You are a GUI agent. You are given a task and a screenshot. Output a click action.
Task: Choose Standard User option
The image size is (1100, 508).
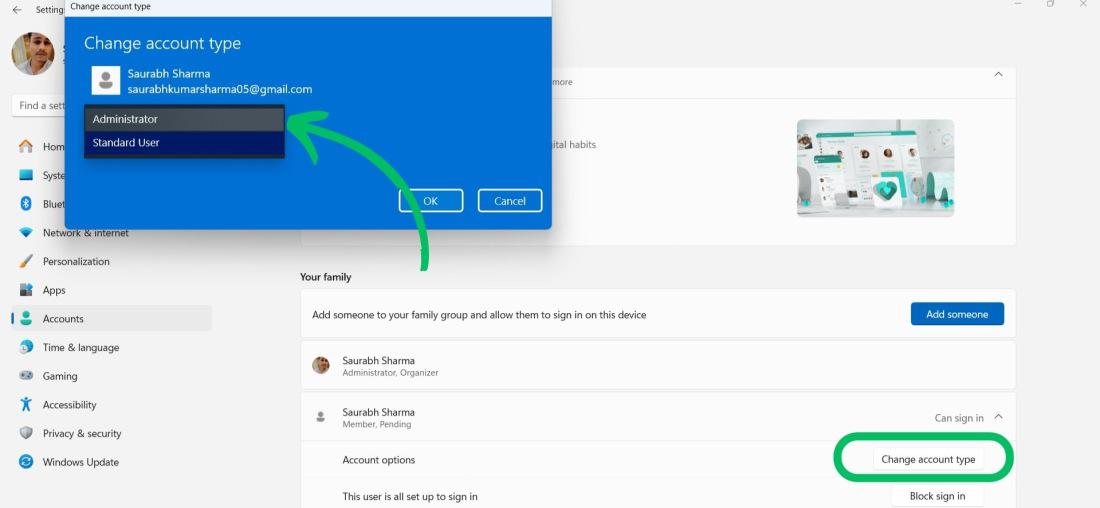point(185,143)
